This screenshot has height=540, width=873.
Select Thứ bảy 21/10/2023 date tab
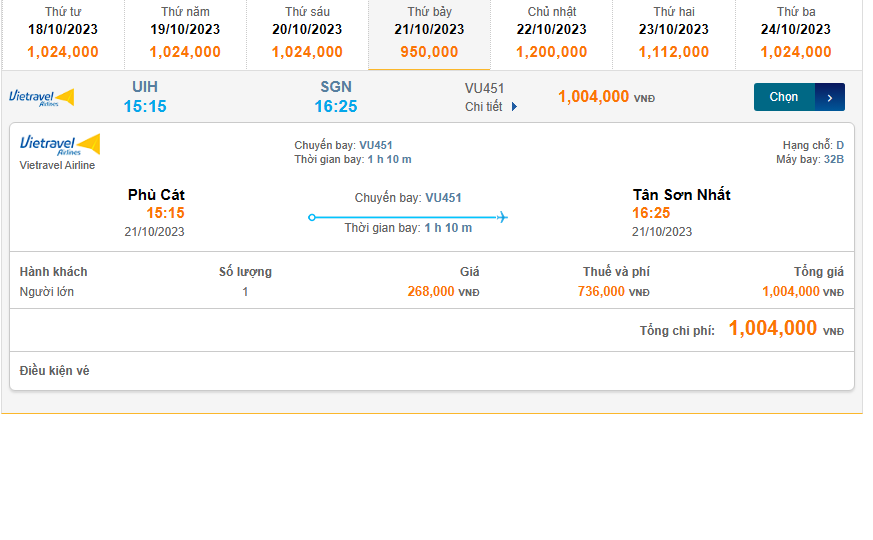point(429,33)
